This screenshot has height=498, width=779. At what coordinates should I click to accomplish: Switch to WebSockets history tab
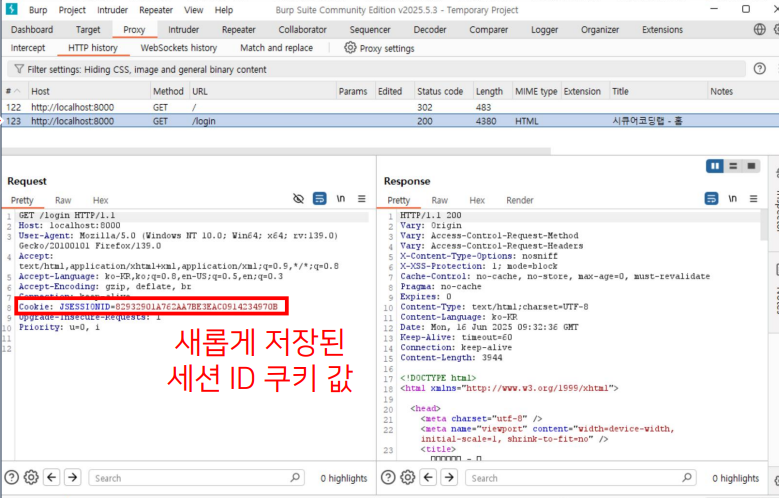pos(178,48)
